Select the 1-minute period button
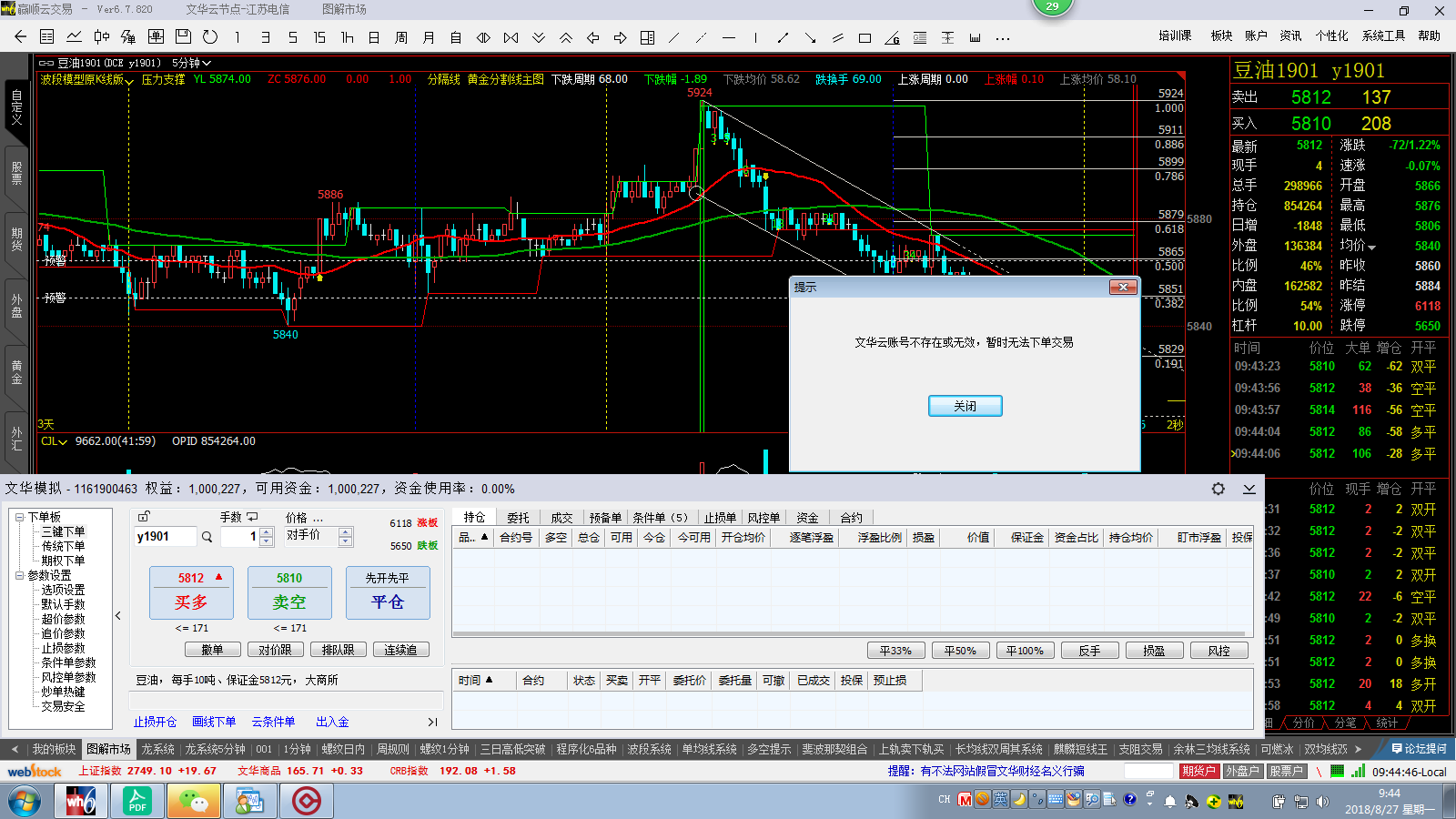Image resolution: width=1456 pixels, height=819 pixels. coord(238,37)
